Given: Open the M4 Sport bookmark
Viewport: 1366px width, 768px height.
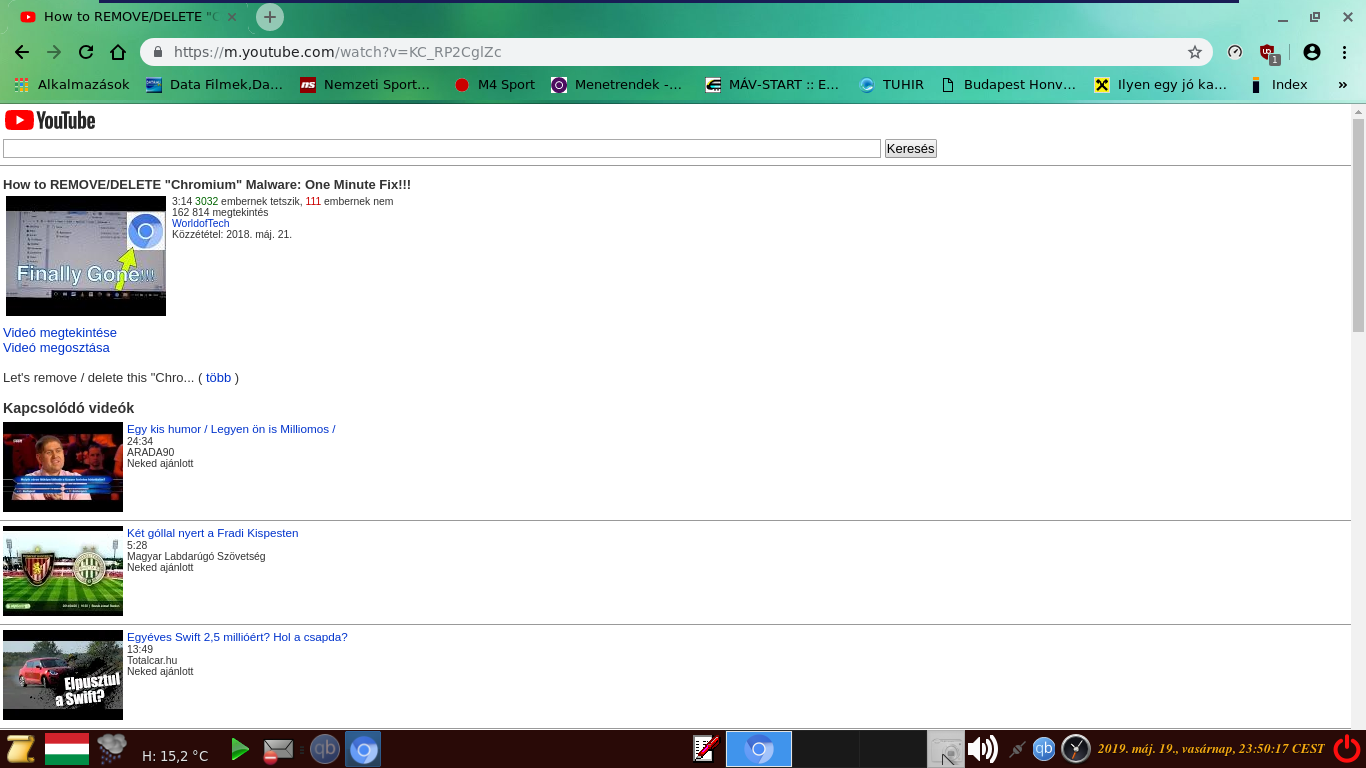Looking at the screenshot, I should coord(494,85).
